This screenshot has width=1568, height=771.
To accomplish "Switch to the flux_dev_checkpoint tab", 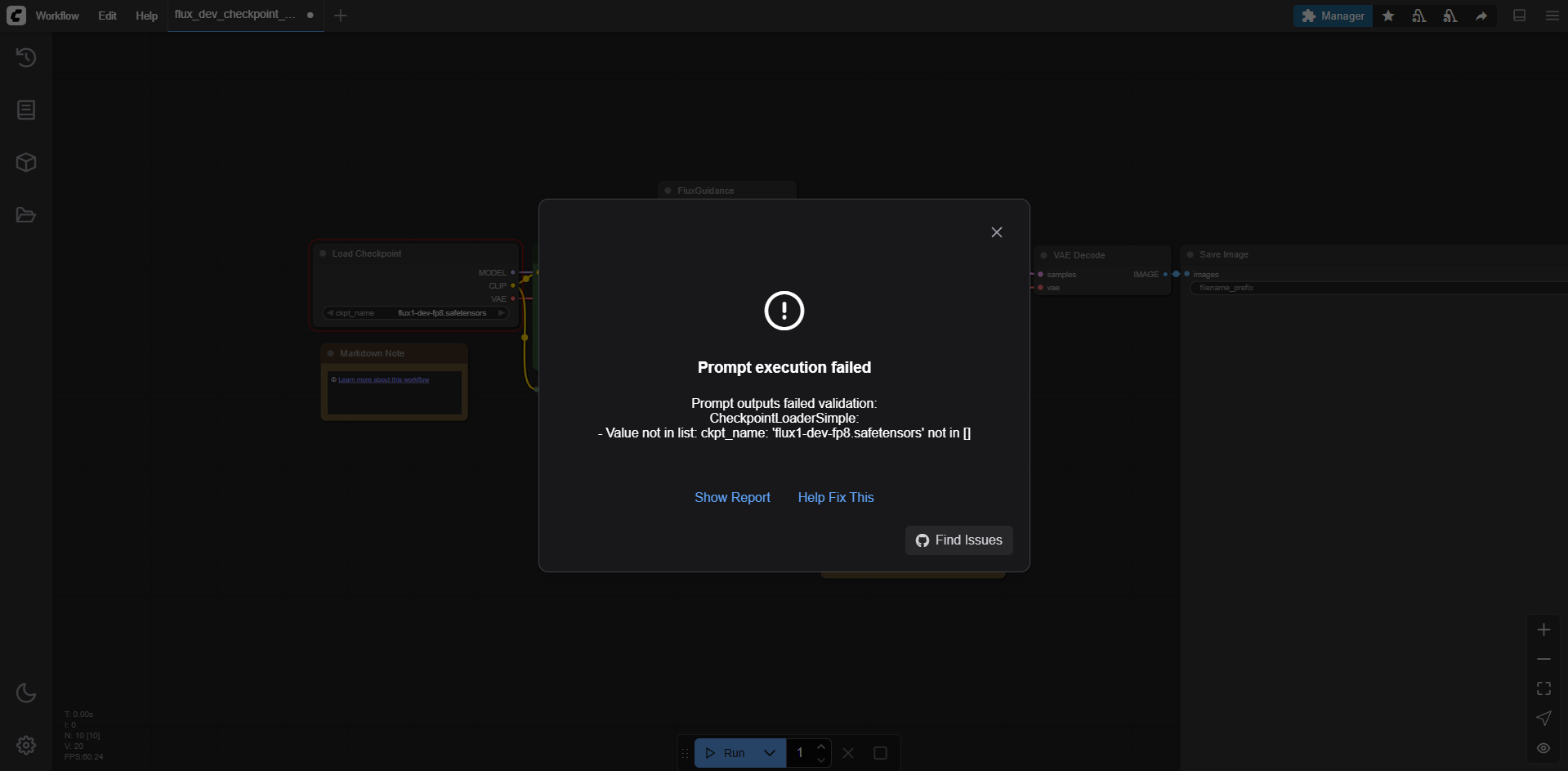I will pyautogui.click(x=235, y=15).
